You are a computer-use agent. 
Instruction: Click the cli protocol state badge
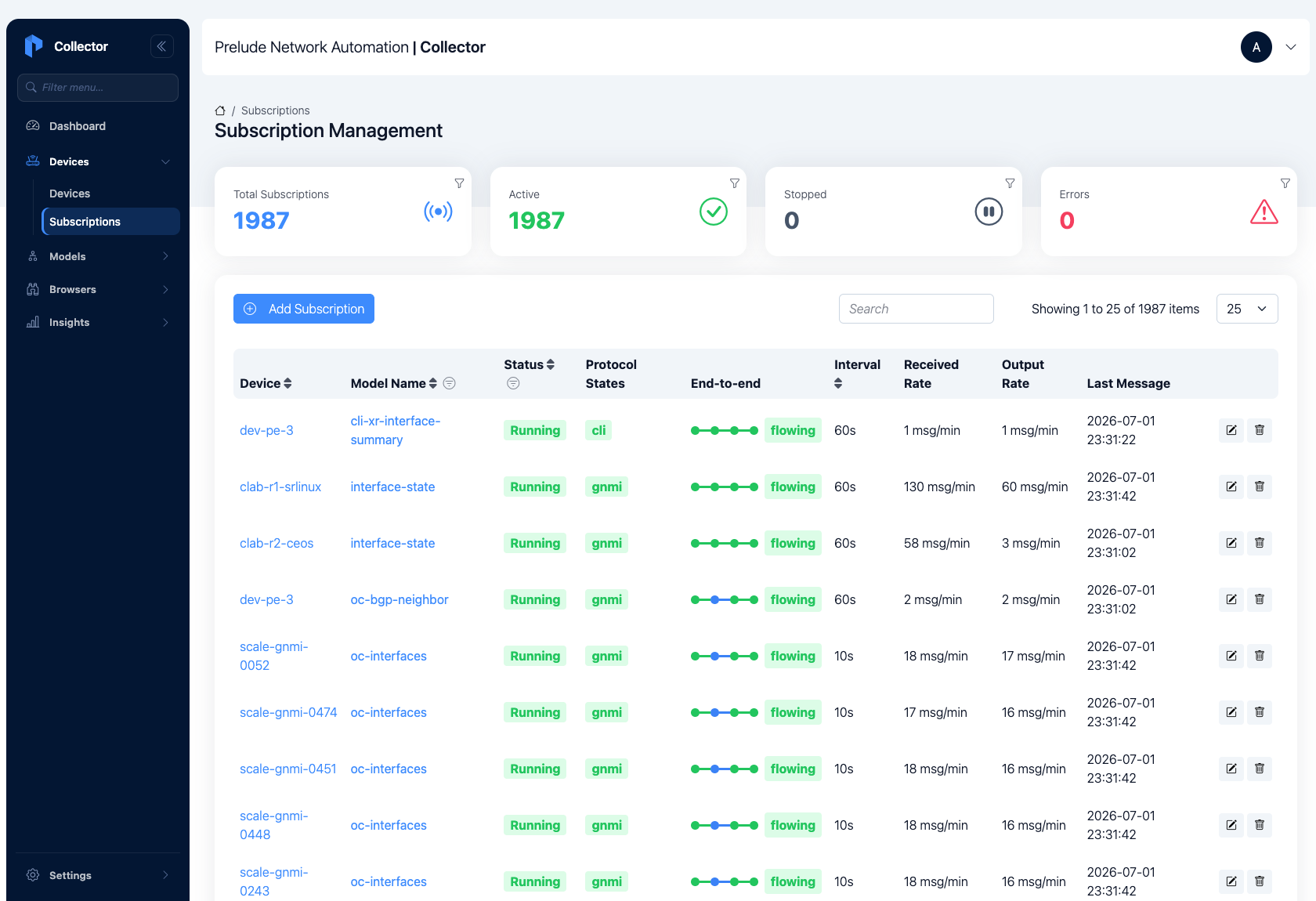[598, 430]
